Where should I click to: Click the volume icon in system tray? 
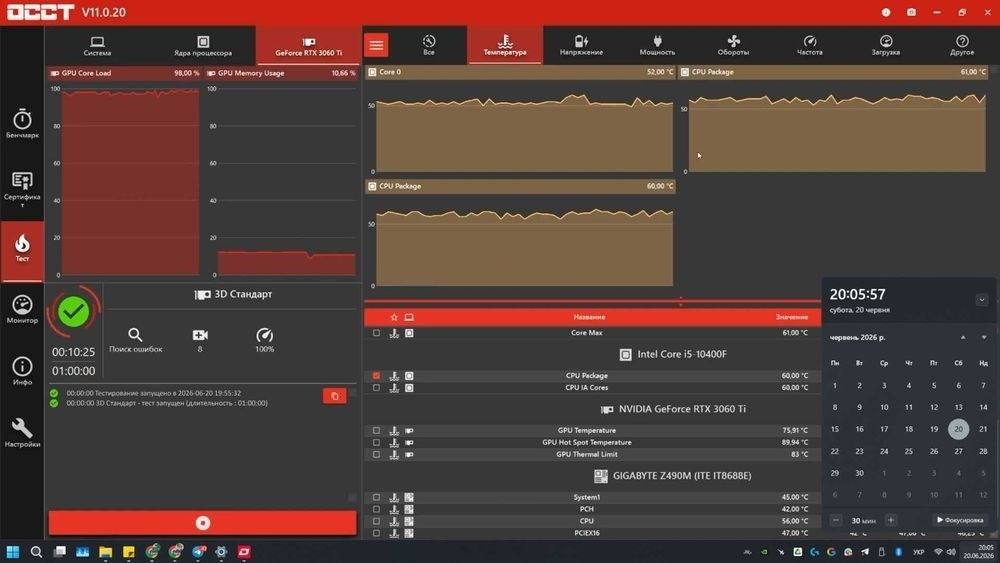[951, 552]
